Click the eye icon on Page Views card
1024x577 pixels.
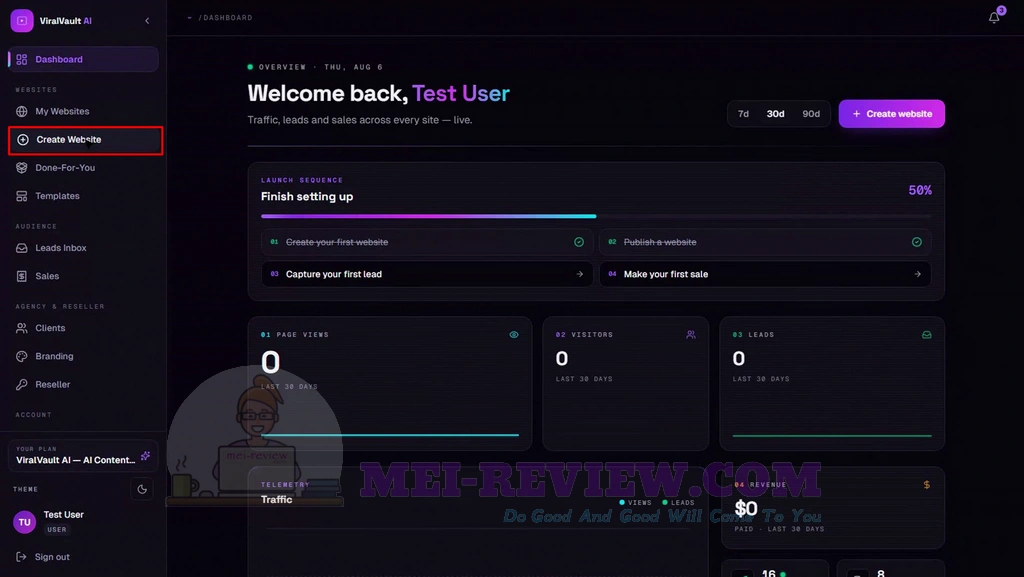(514, 335)
